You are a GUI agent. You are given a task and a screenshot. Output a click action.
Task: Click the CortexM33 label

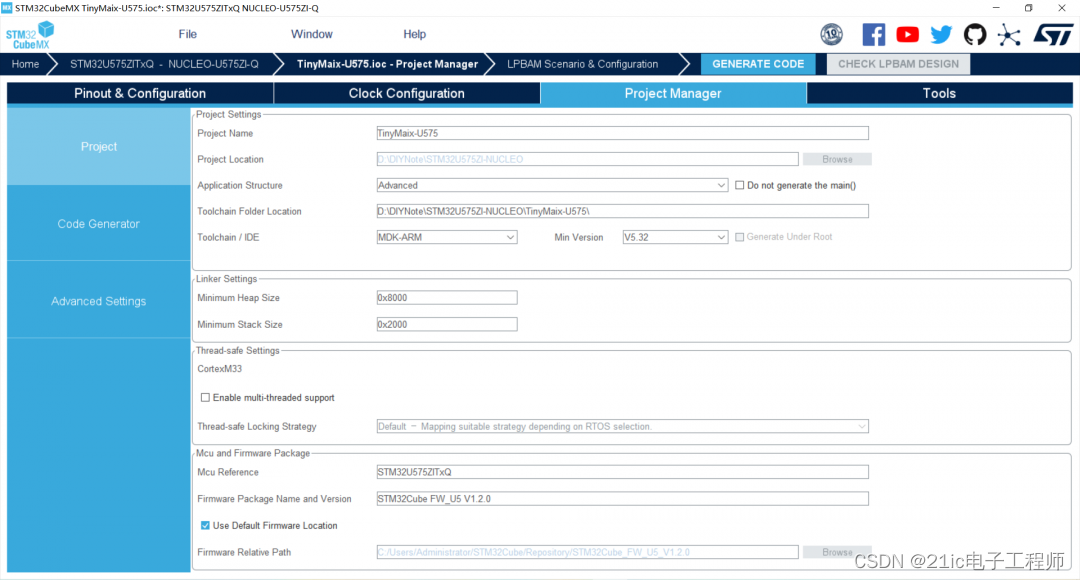[220, 369]
